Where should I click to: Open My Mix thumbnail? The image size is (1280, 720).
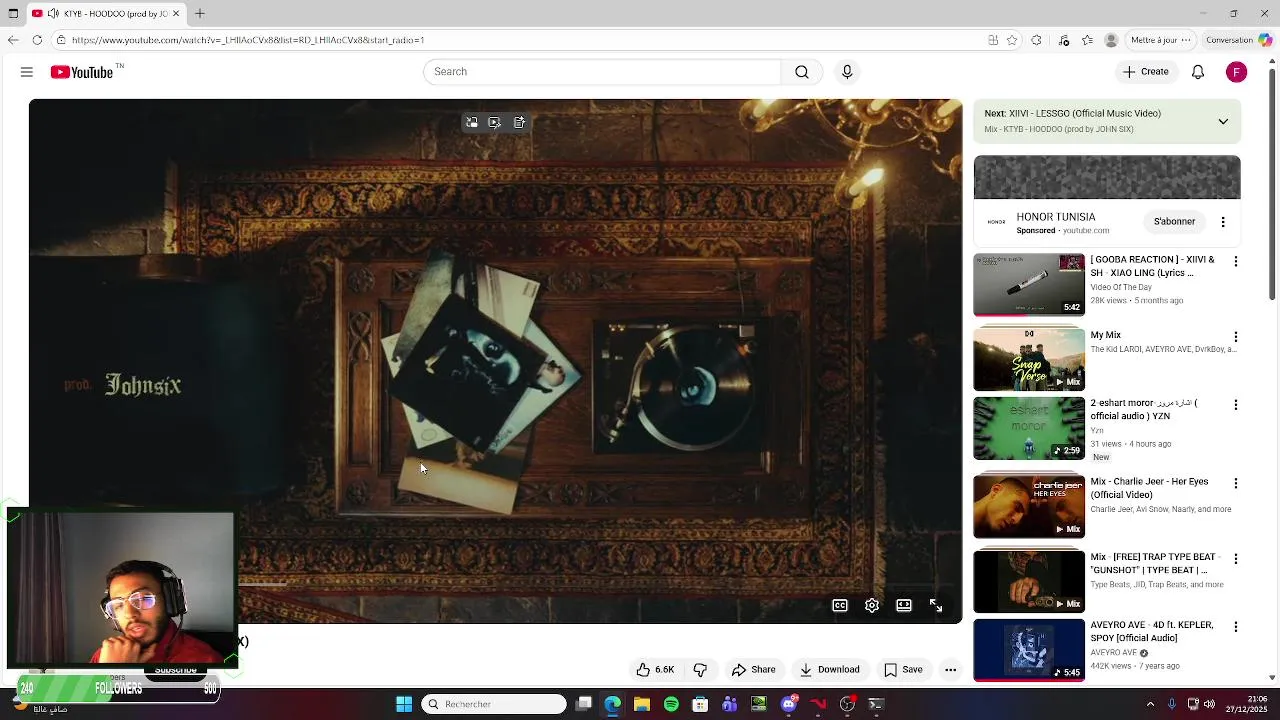[x=1029, y=360]
